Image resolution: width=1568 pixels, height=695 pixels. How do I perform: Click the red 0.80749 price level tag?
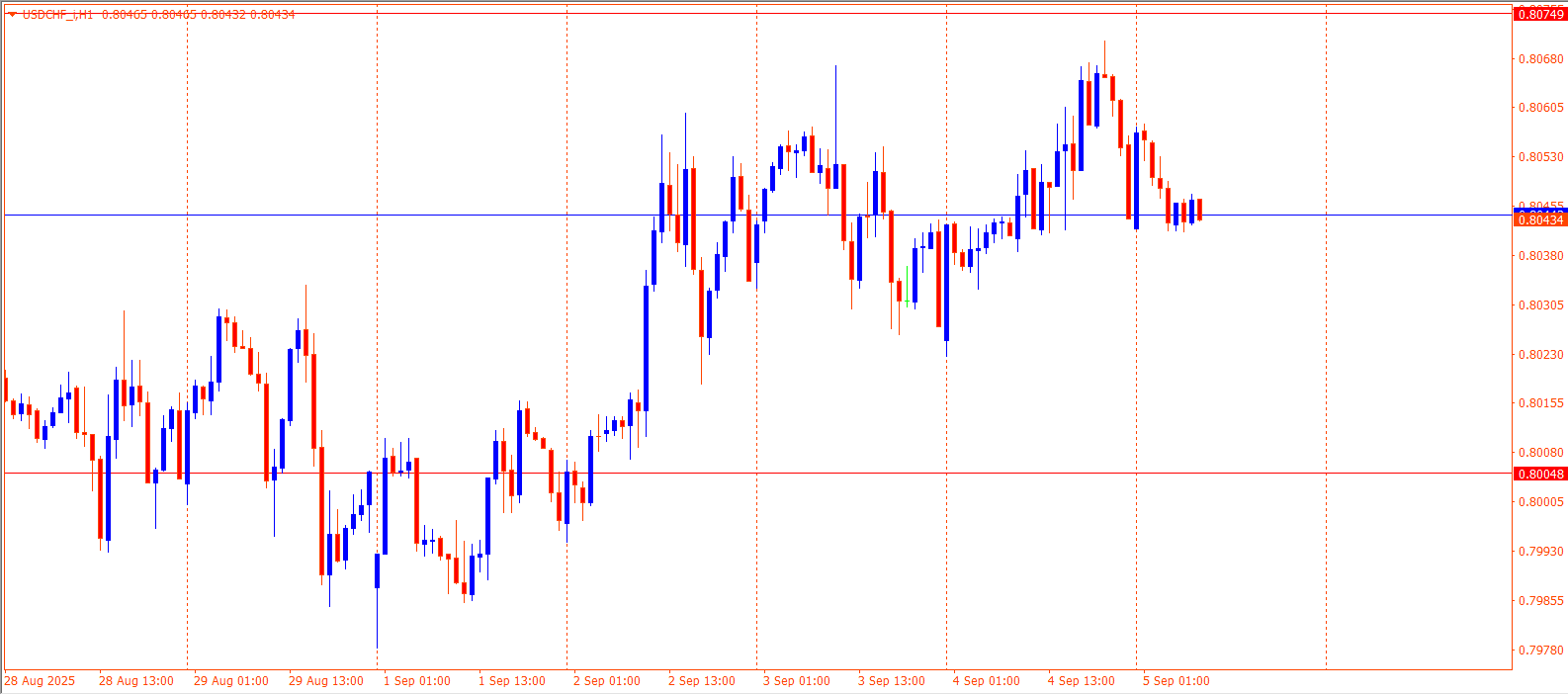pyautogui.click(x=1540, y=14)
